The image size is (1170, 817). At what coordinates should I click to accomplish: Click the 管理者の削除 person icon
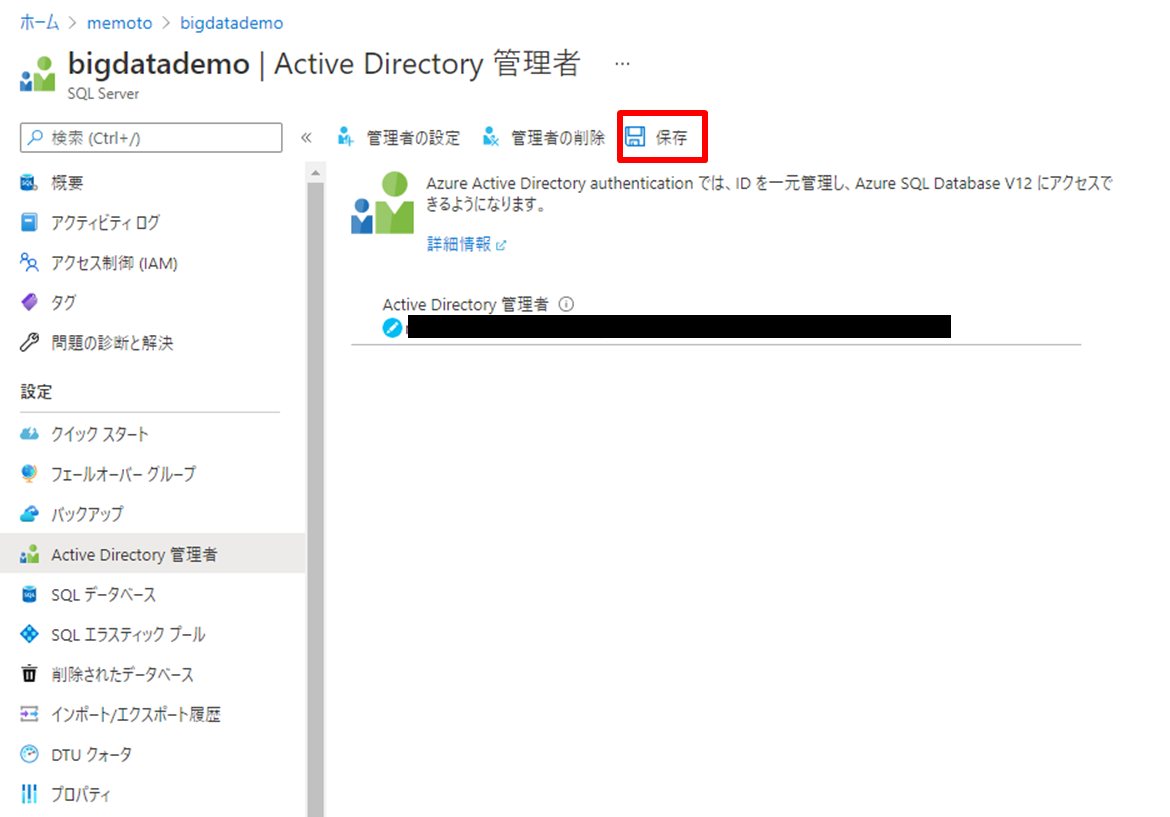[490, 137]
